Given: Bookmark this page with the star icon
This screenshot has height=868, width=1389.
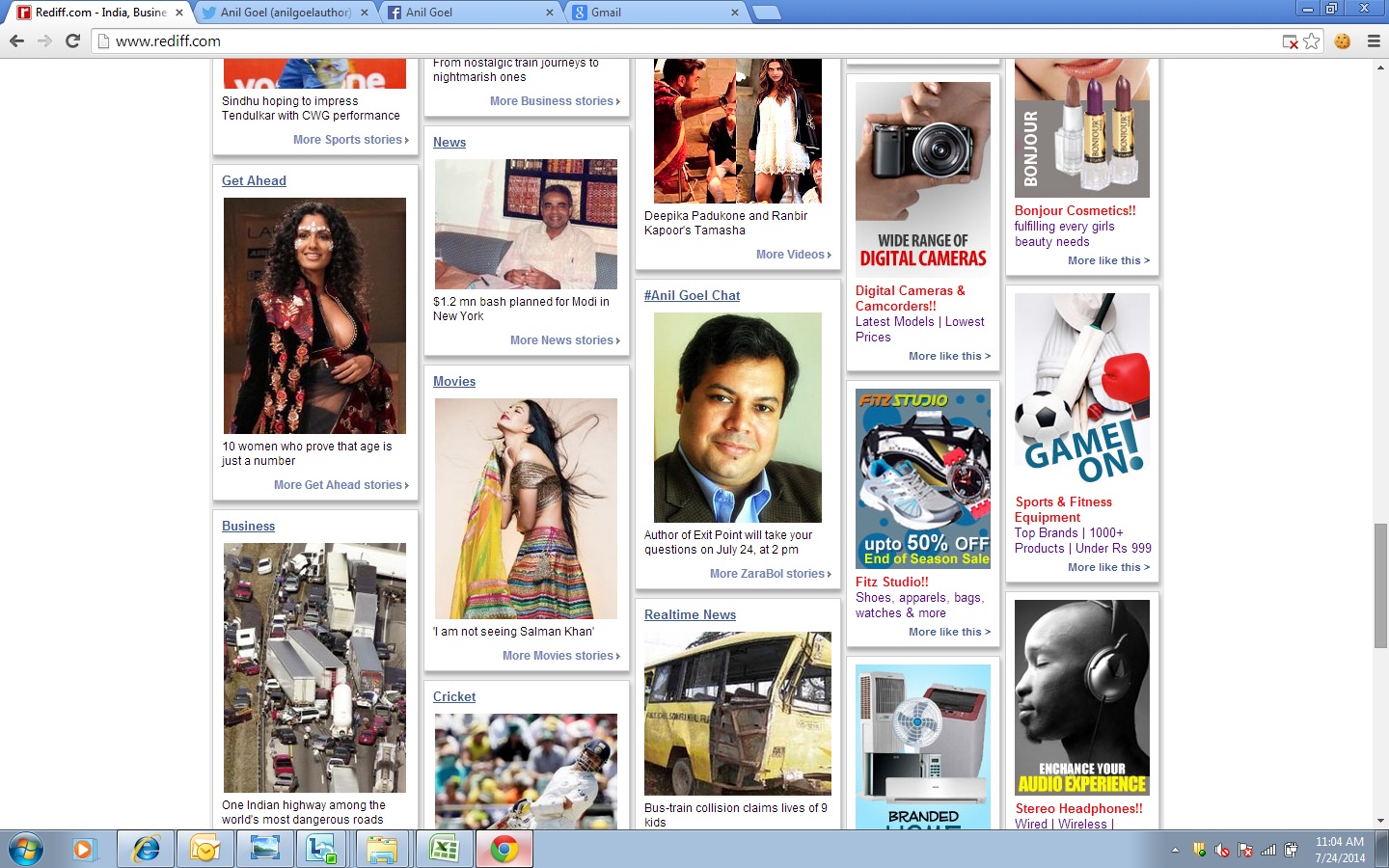Looking at the screenshot, I should click(x=1311, y=41).
